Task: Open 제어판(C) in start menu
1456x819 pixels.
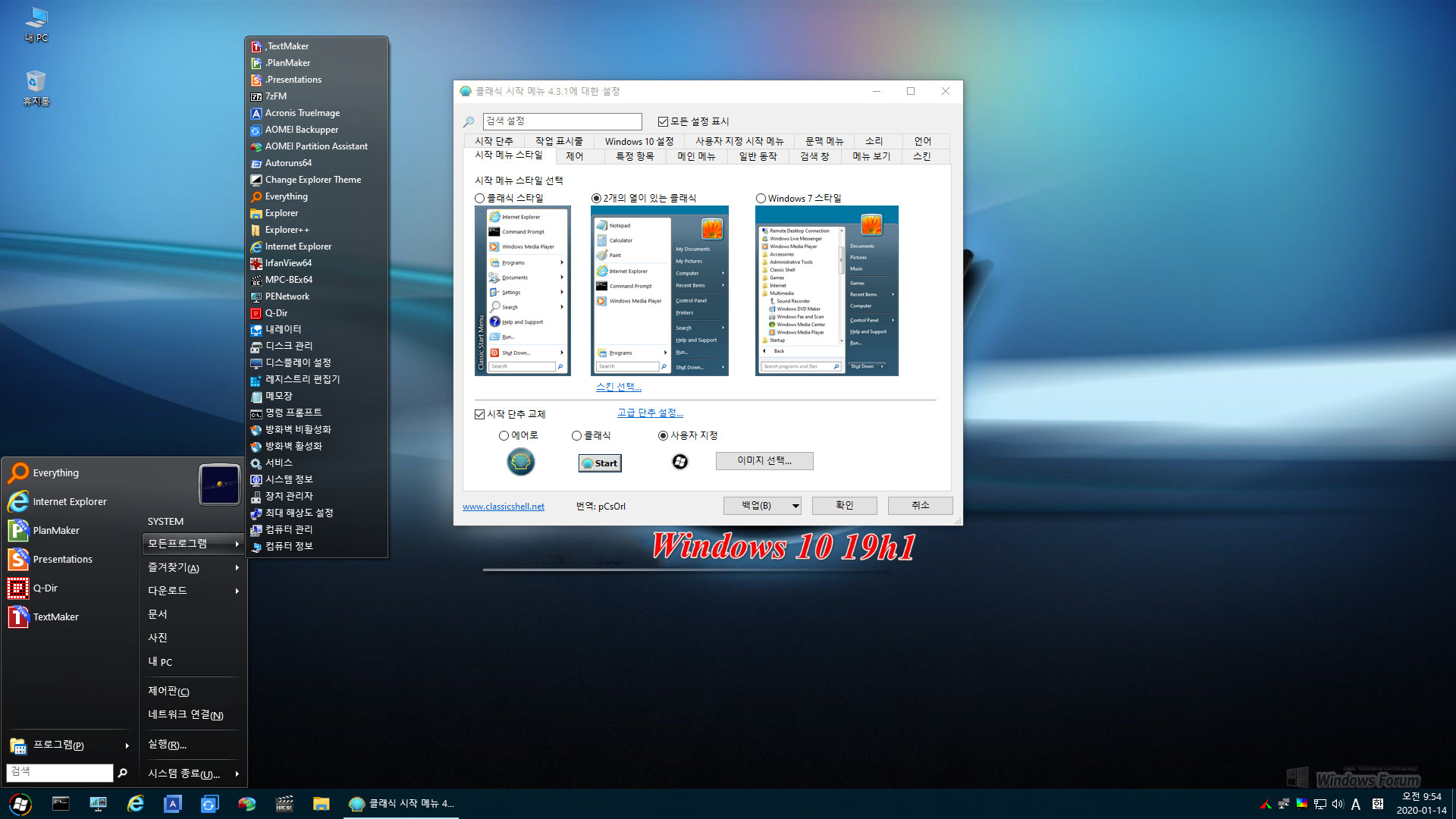Action: (x=168, y=691)
